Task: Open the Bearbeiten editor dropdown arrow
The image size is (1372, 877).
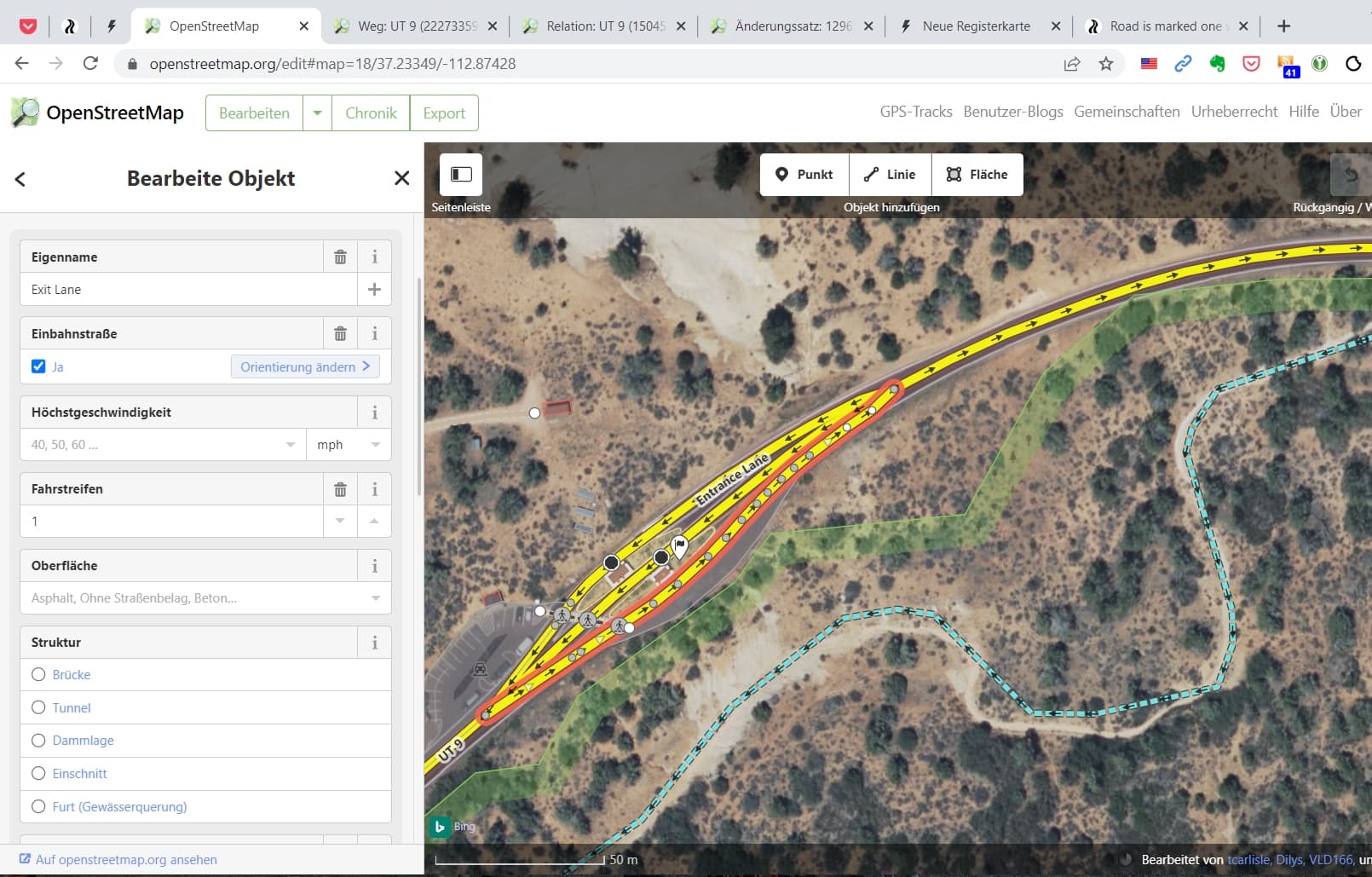Action: coord(317,113)
